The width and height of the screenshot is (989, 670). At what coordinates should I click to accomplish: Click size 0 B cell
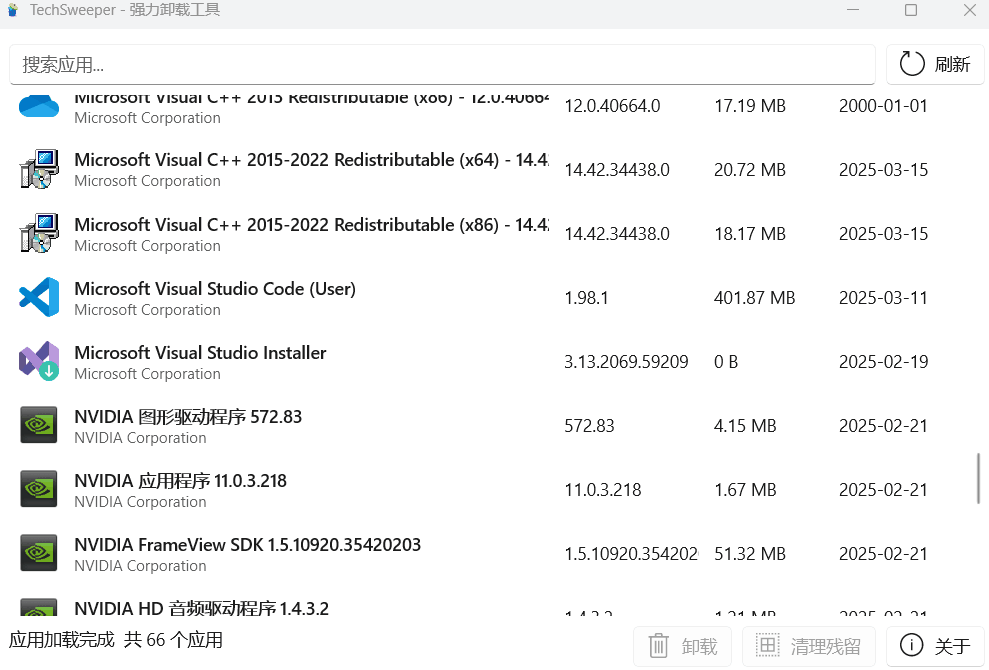point(726,362)
